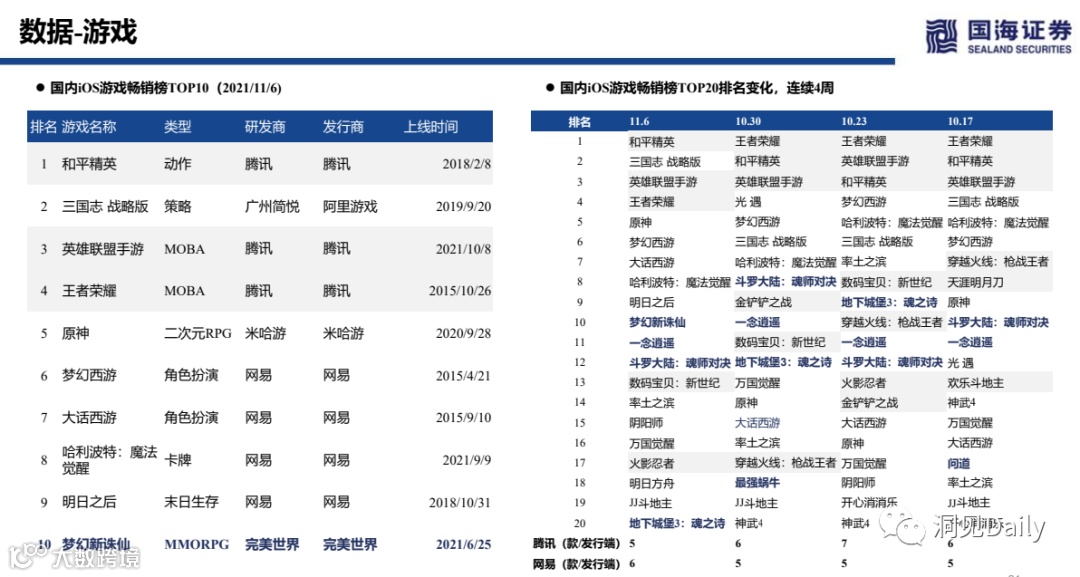This screenshot has height=577, width=1080.
Task: Select 万国觉醒 at rank 13 under 10.30
Action: click(x=757, y=383)
